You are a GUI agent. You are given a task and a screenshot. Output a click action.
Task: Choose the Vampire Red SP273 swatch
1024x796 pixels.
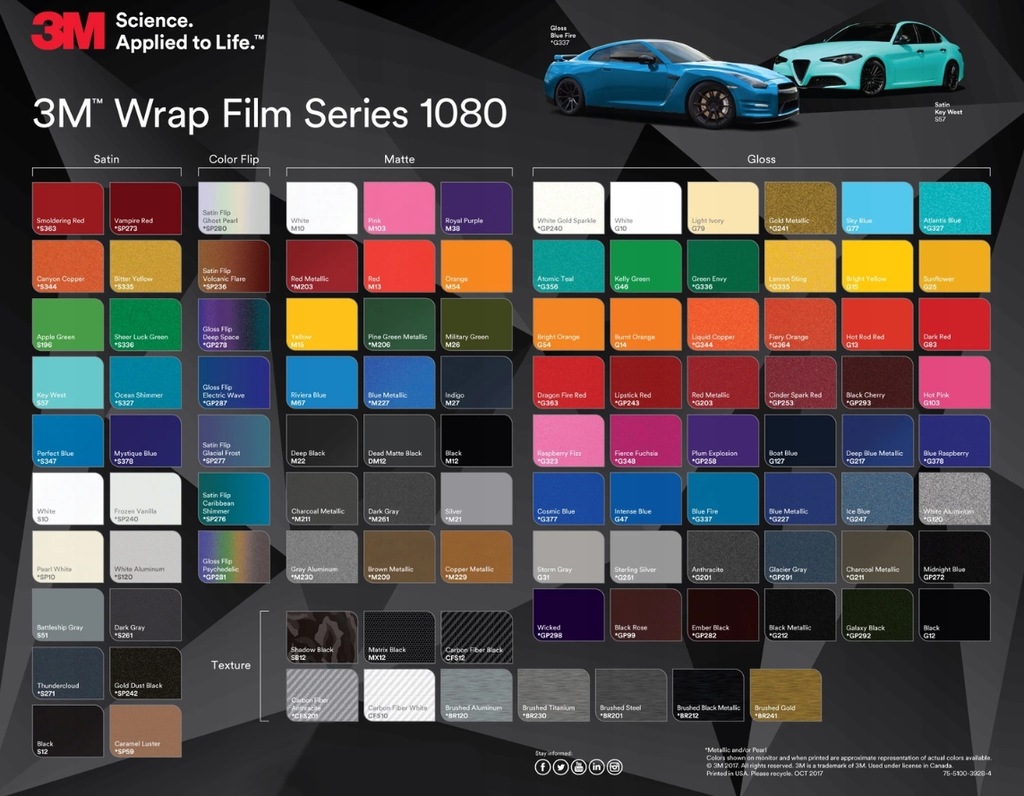click(146, 208)
